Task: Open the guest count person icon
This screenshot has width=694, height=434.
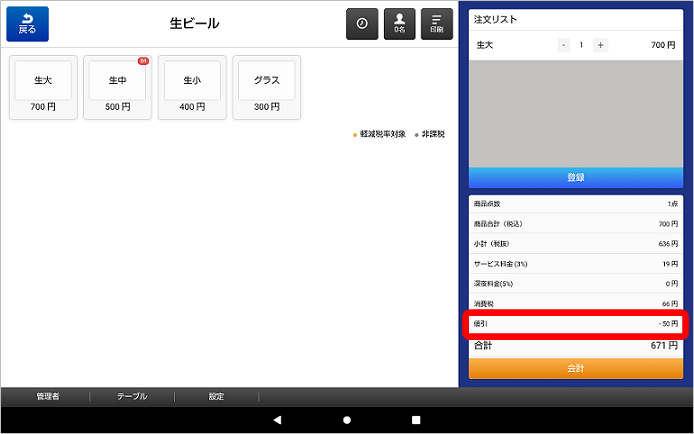Action: click(399, 24)
